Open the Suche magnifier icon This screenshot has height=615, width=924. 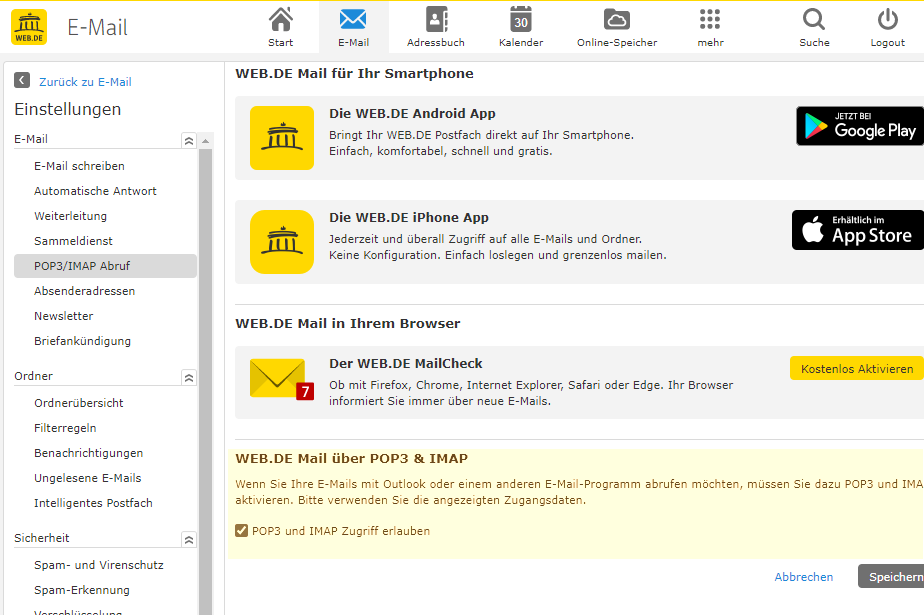click(814, 19)
